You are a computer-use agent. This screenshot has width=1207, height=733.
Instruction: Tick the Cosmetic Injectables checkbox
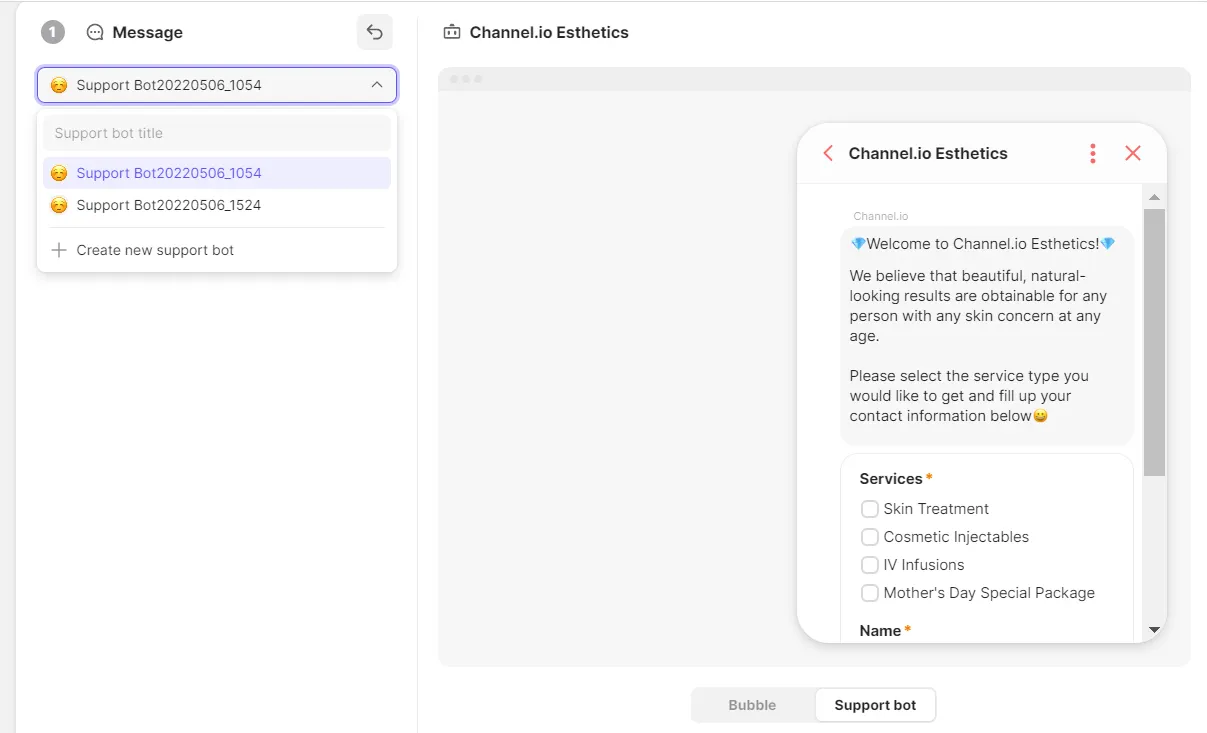[x=870, y=537]
